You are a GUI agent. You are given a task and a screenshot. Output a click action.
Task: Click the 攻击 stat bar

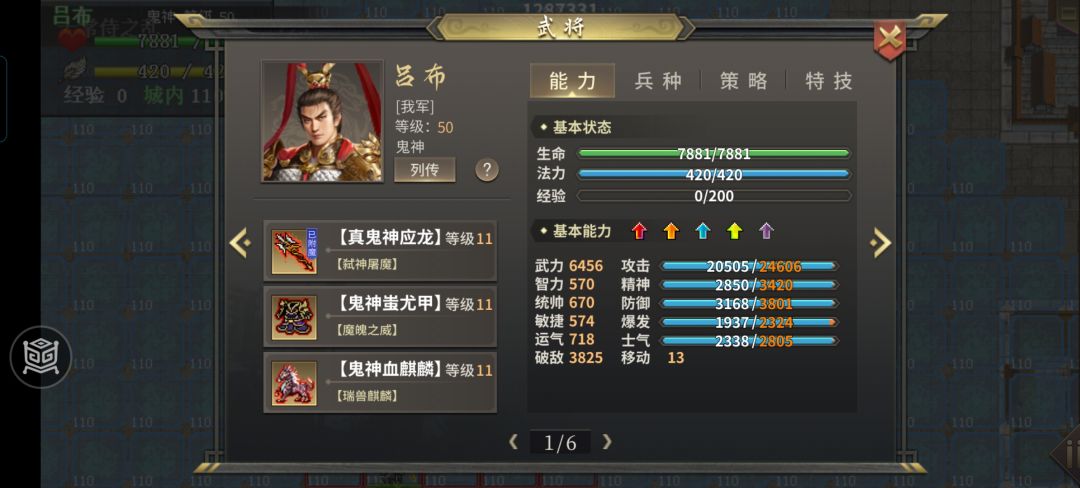[x=749, y=266]
